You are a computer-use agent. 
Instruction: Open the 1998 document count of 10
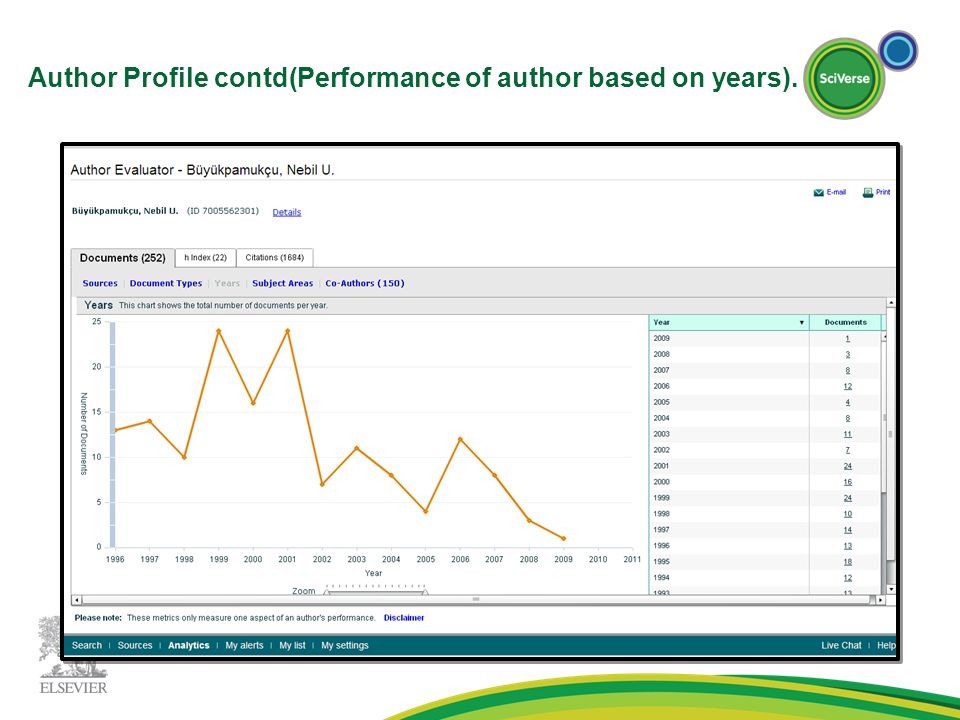point(847,514)
